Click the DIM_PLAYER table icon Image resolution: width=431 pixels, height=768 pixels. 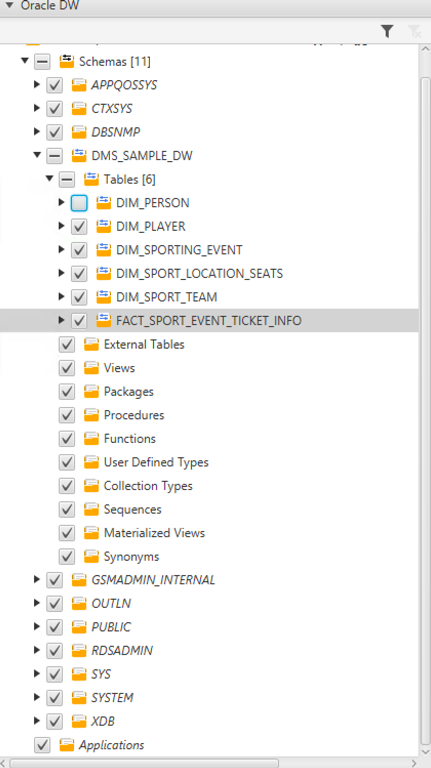tap(103, 226)
